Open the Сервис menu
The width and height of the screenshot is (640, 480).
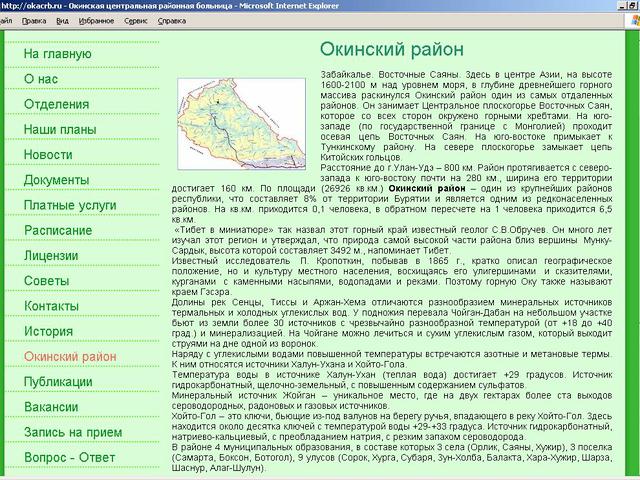click(x=136, y=21)
